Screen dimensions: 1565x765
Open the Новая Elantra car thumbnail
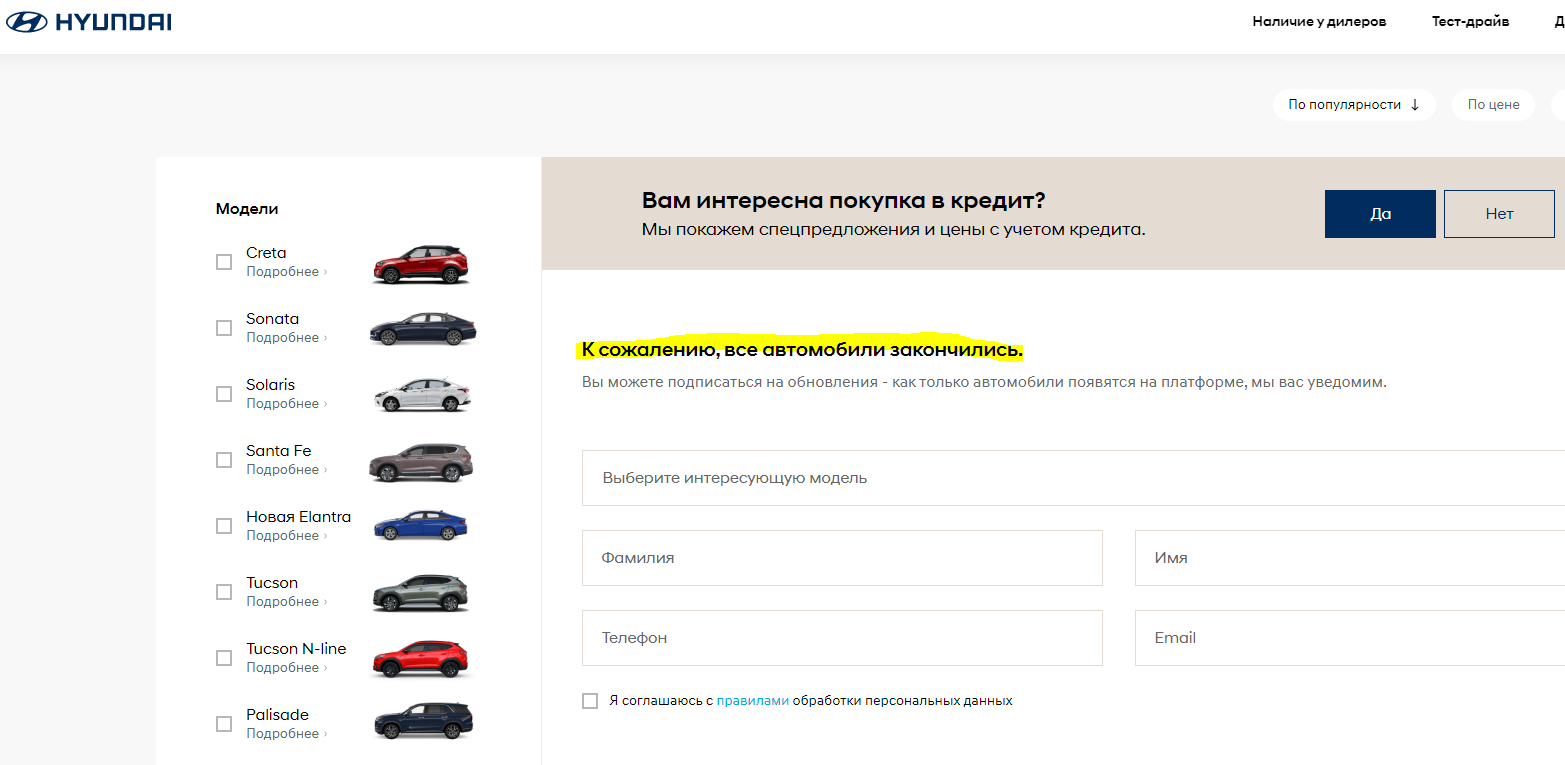pos(421,526)
